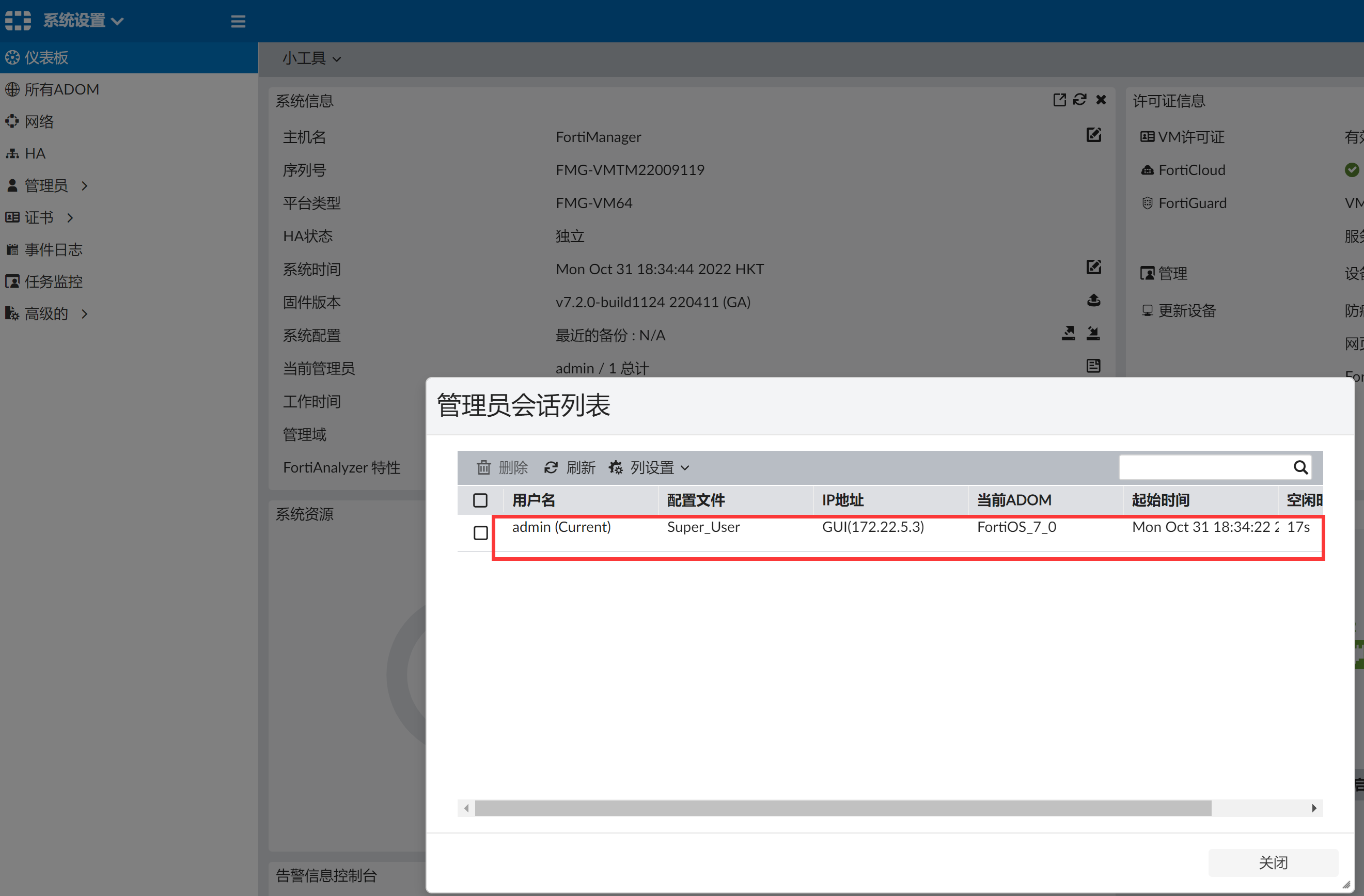Screen dimensions: 1364x896
Task: Click the session list search input field
Action: (1203, 467)
